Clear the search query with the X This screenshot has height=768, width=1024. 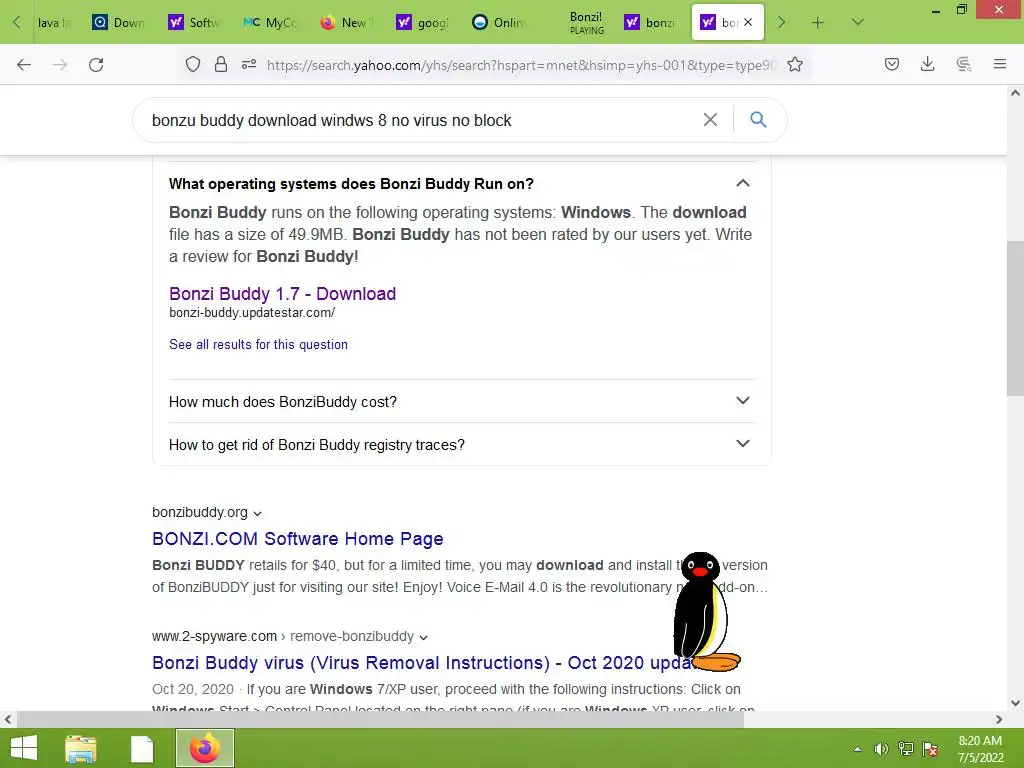click(710, 120)
